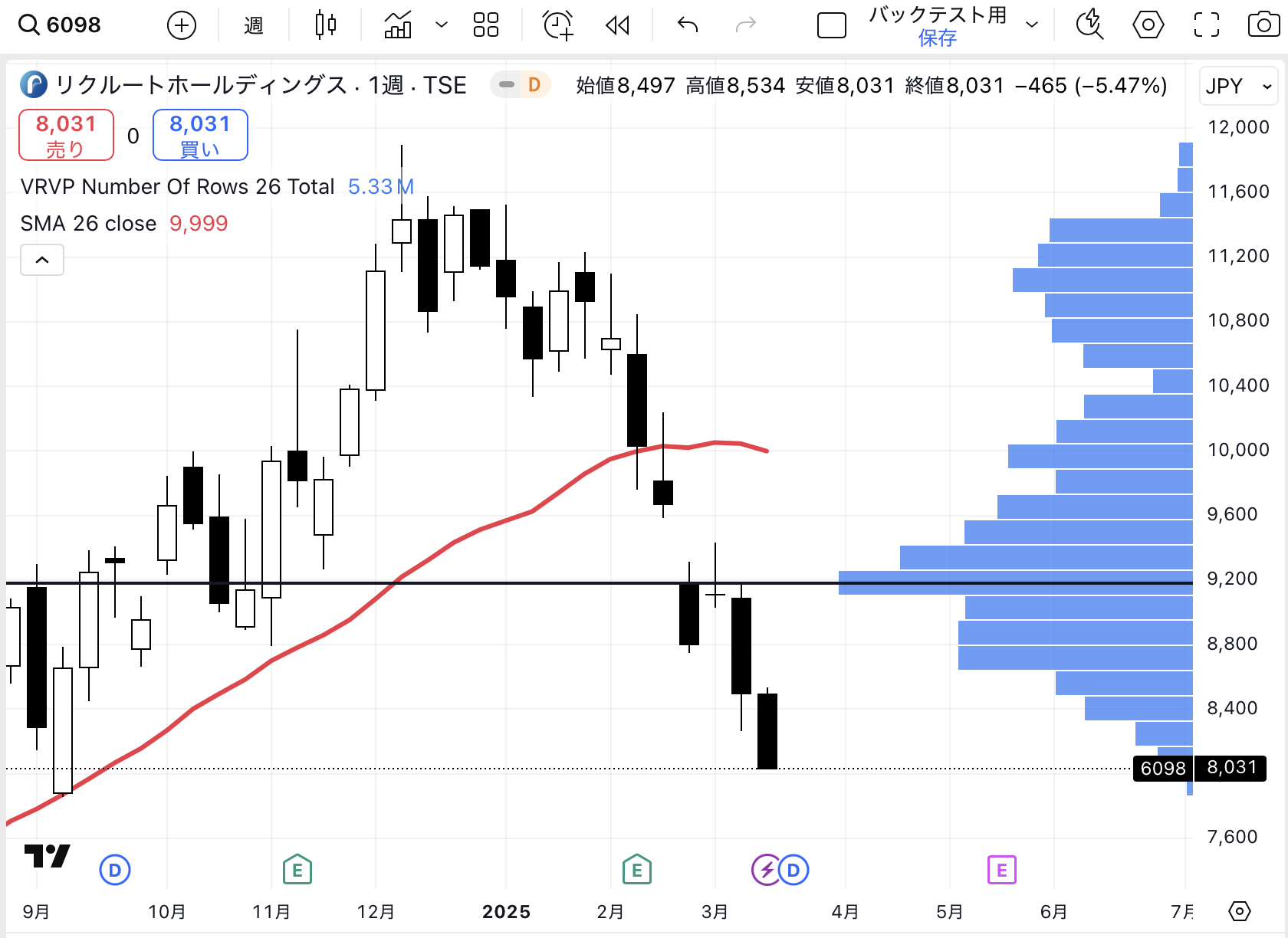Open chart settings hexagon icon
Image resolution: width=1288 pixels, height=938 pixels.
tap(1148, 25)
